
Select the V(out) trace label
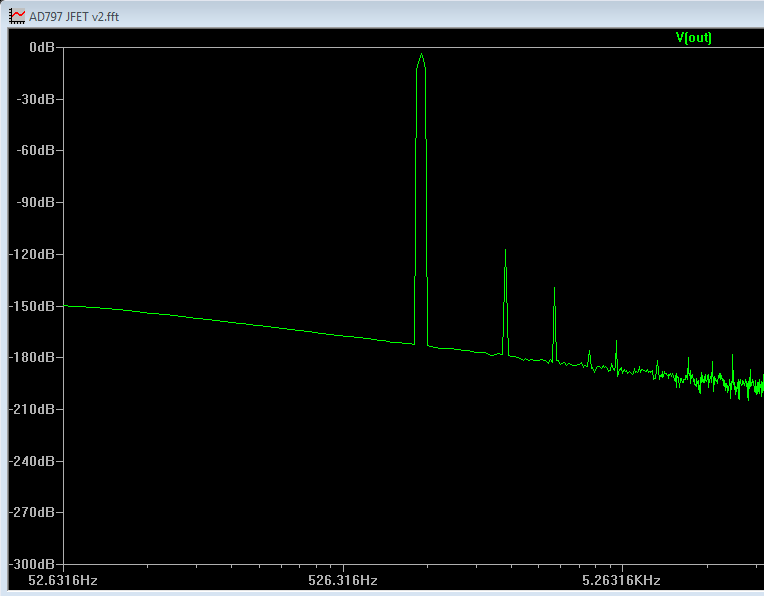point(693,38)
